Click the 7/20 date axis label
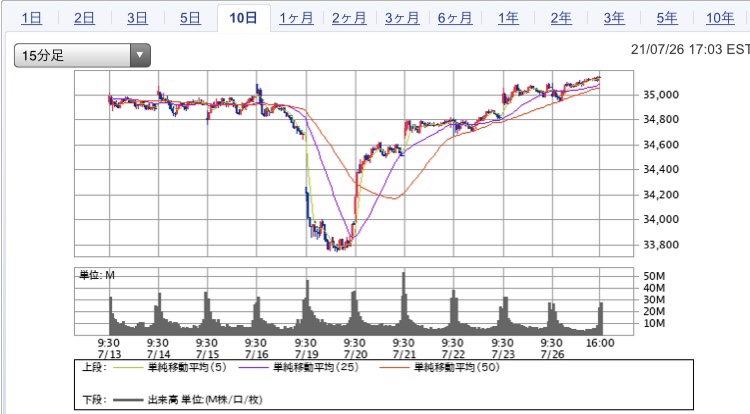750x414 pixels. [x=355, y=355]
